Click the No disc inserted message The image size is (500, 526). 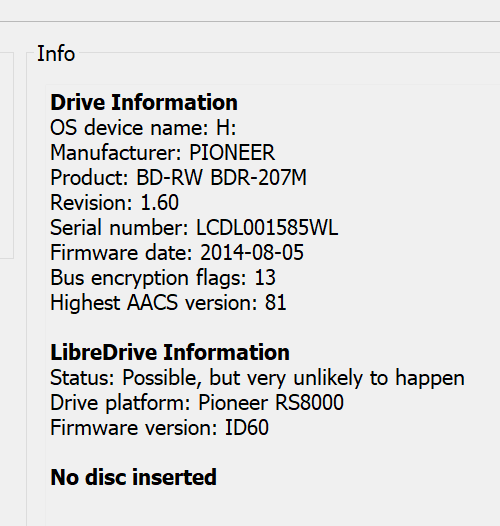pos(133,477)
